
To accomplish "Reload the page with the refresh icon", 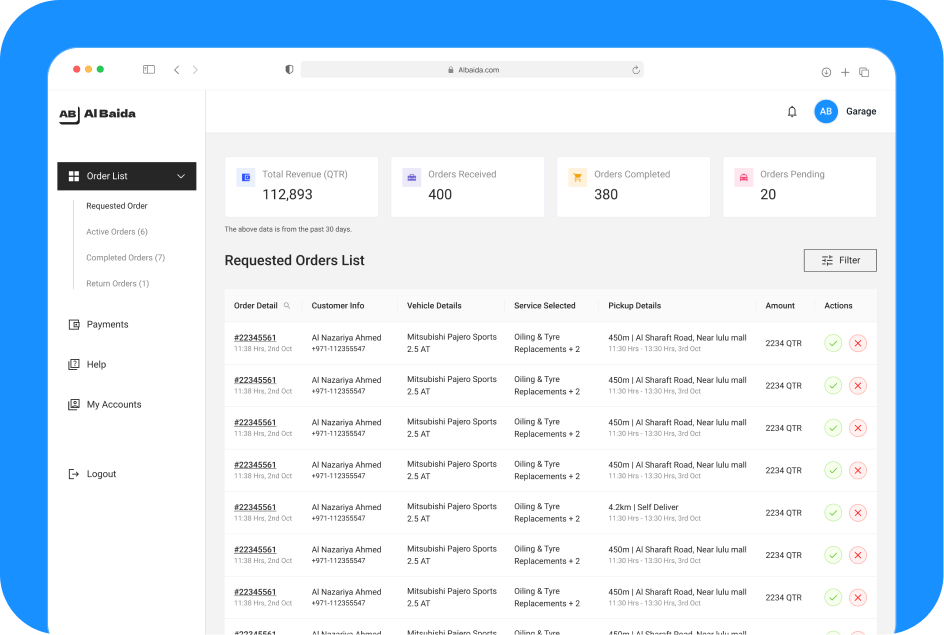I will [x=636, y=70].
